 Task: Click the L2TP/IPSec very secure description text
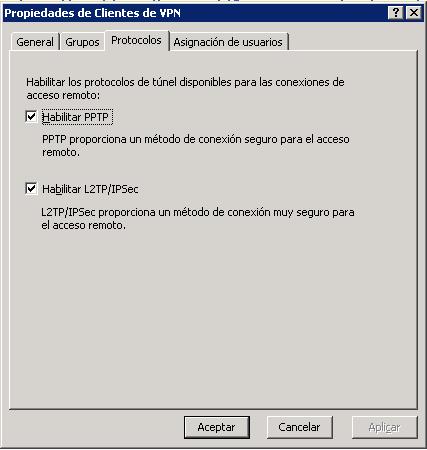[198, 219]
